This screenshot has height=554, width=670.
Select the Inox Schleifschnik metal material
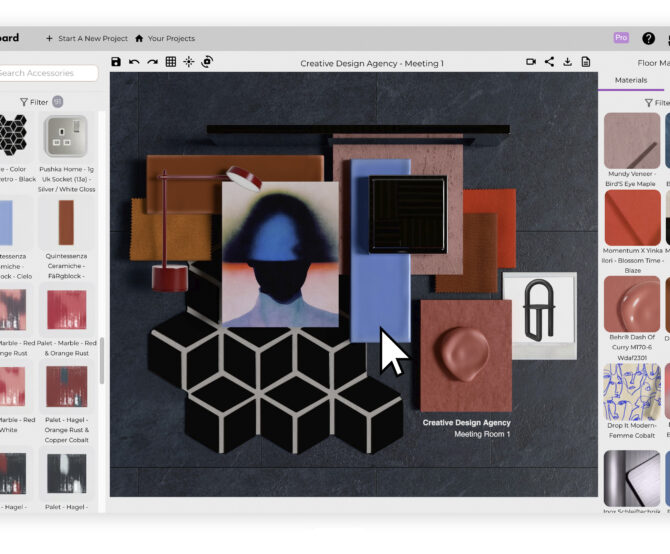(632, 478)
